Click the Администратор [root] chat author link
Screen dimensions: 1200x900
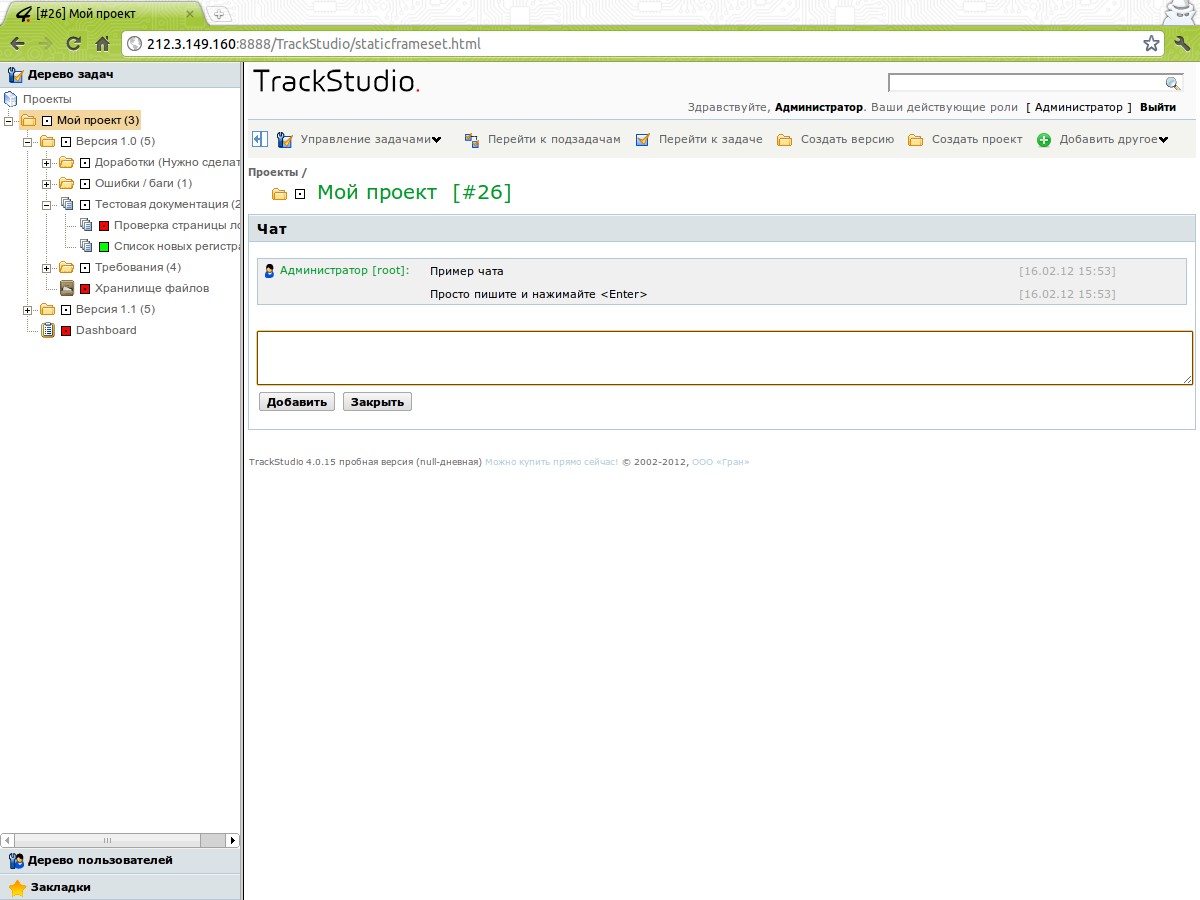coord(344,271)
